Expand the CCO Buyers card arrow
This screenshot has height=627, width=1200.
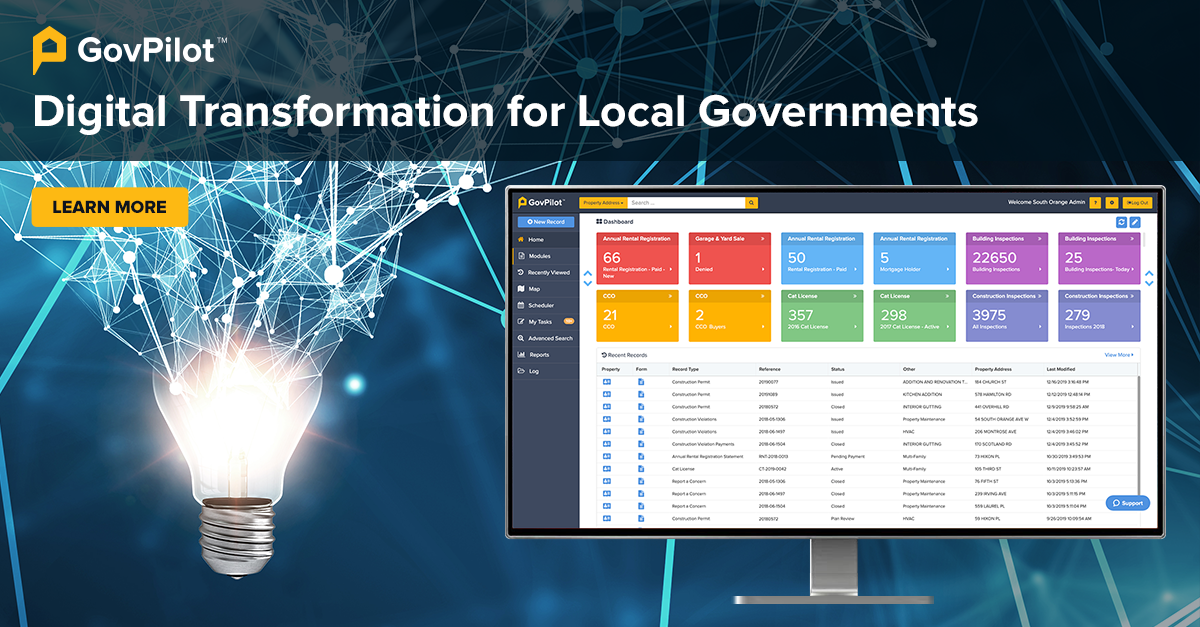pos(762,326)
